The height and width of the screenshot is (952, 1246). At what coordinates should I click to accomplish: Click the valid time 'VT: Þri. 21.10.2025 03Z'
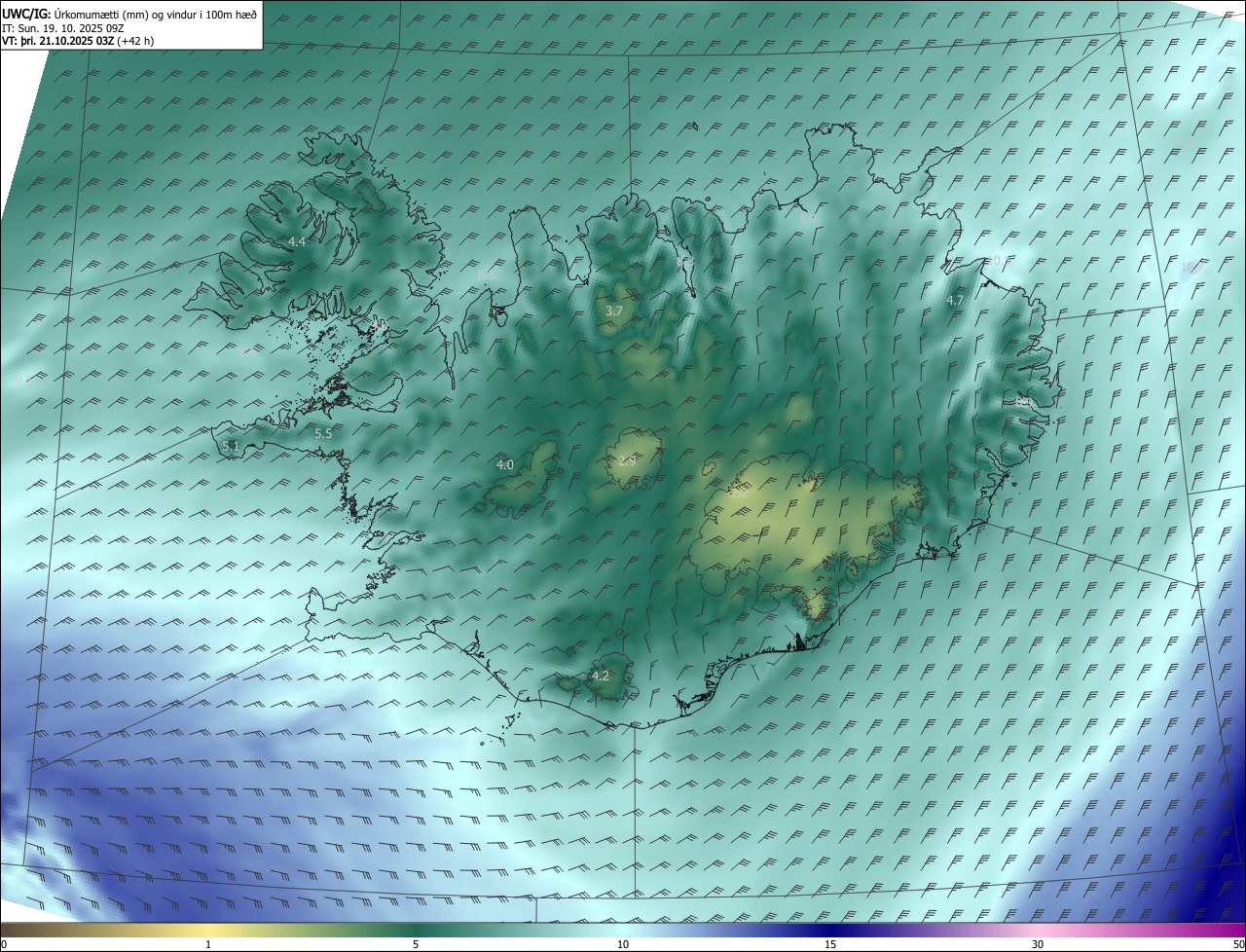click(x=56, y=41)
